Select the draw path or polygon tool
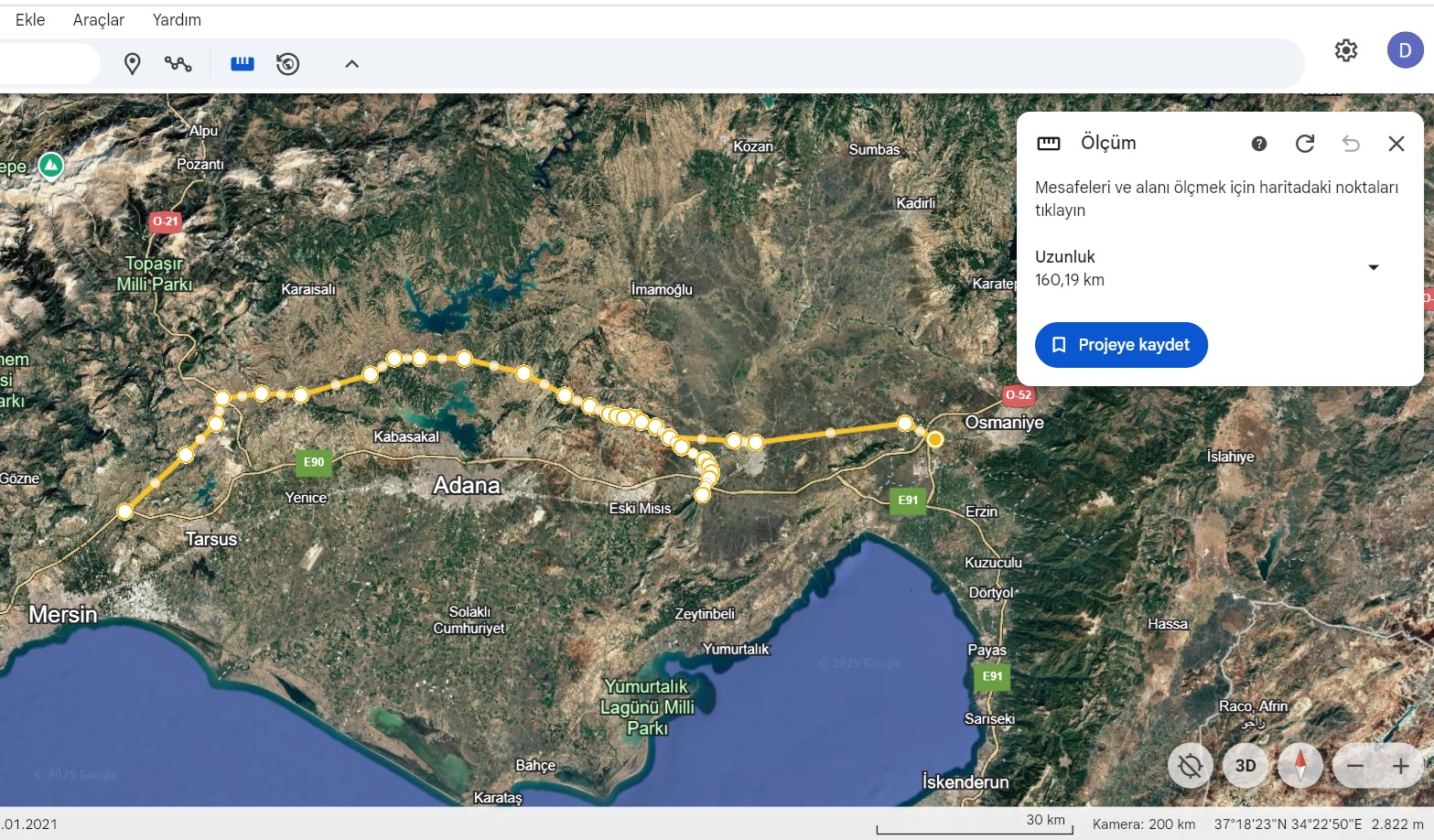This screenshot has width=1434, height=840. 178,64
